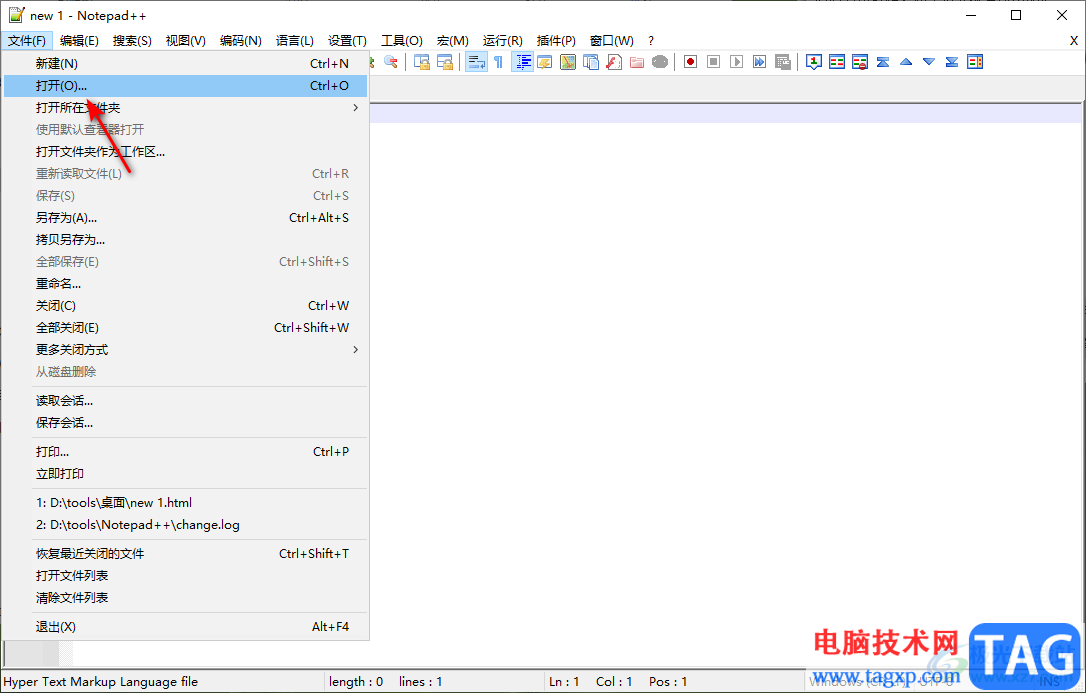Select 读取会话... menu entry

tap(186, 401)
